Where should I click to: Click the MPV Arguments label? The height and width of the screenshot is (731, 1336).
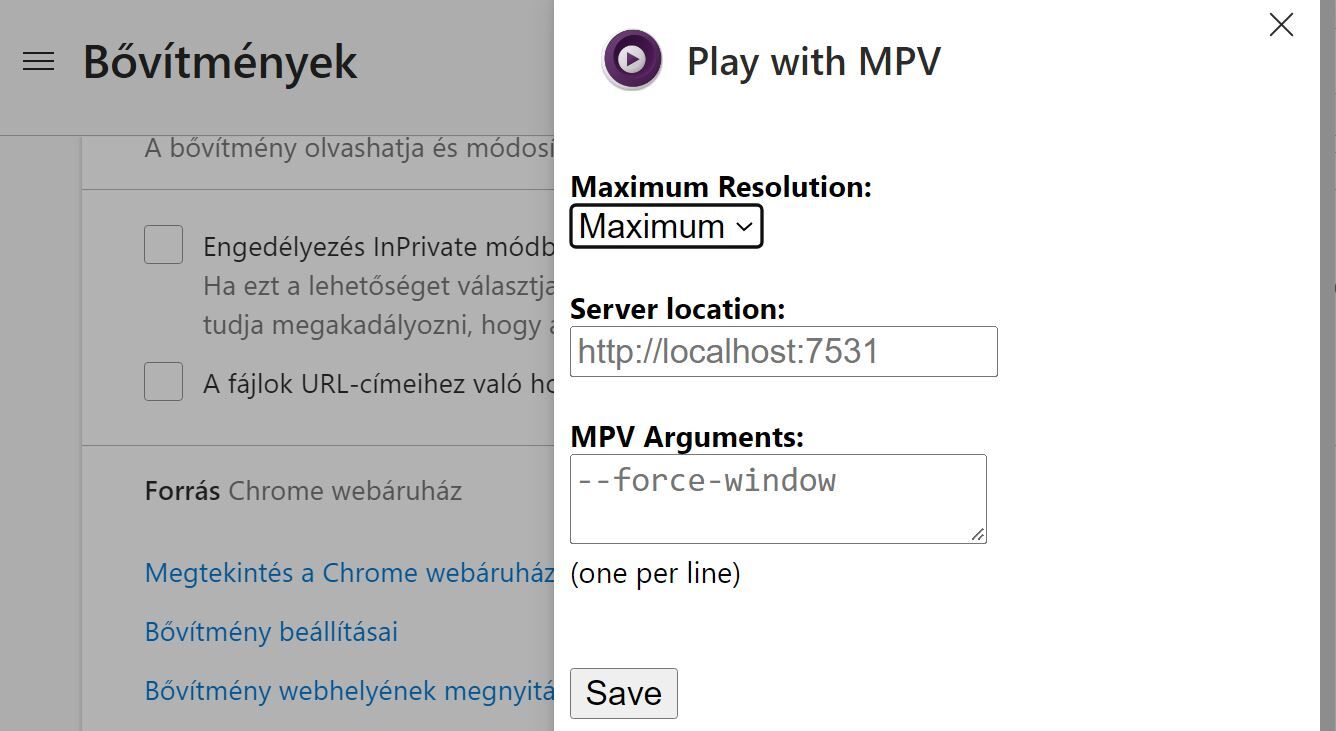(x=686, y=437)
